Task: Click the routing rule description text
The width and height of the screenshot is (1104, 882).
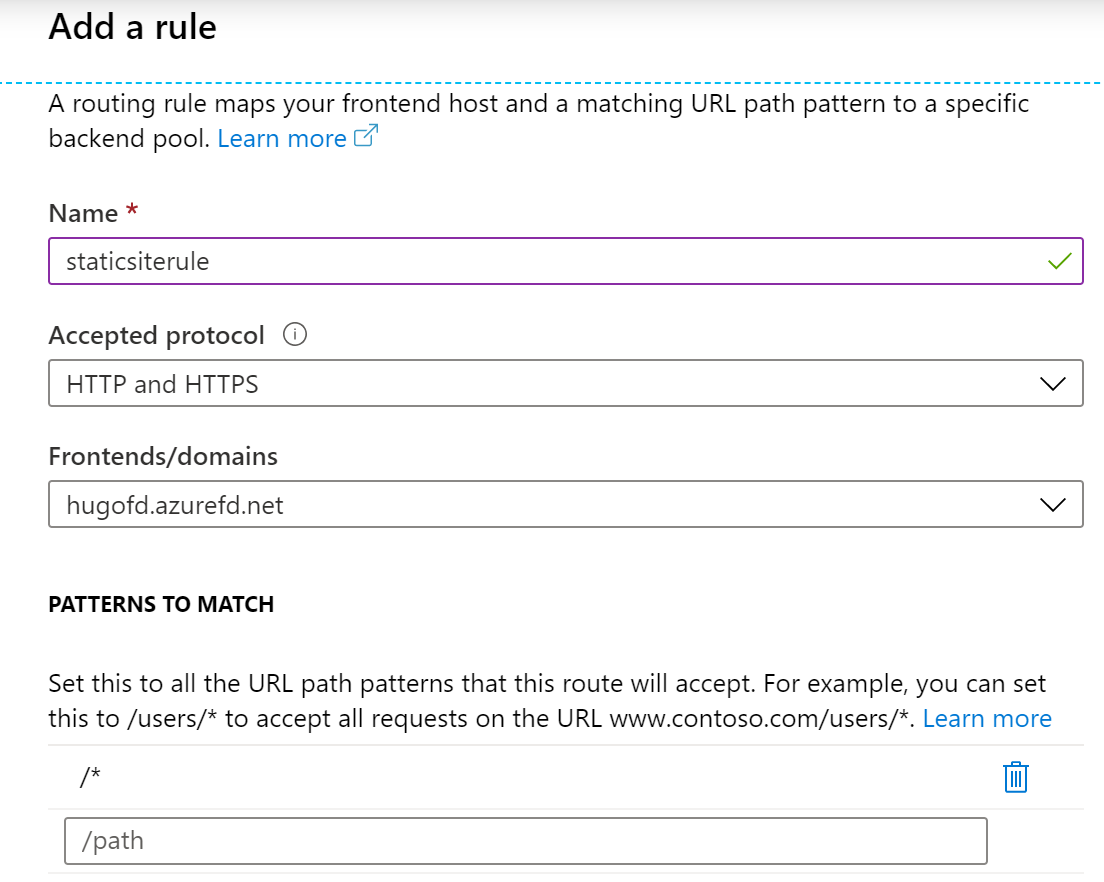Action: coord(538,104)
